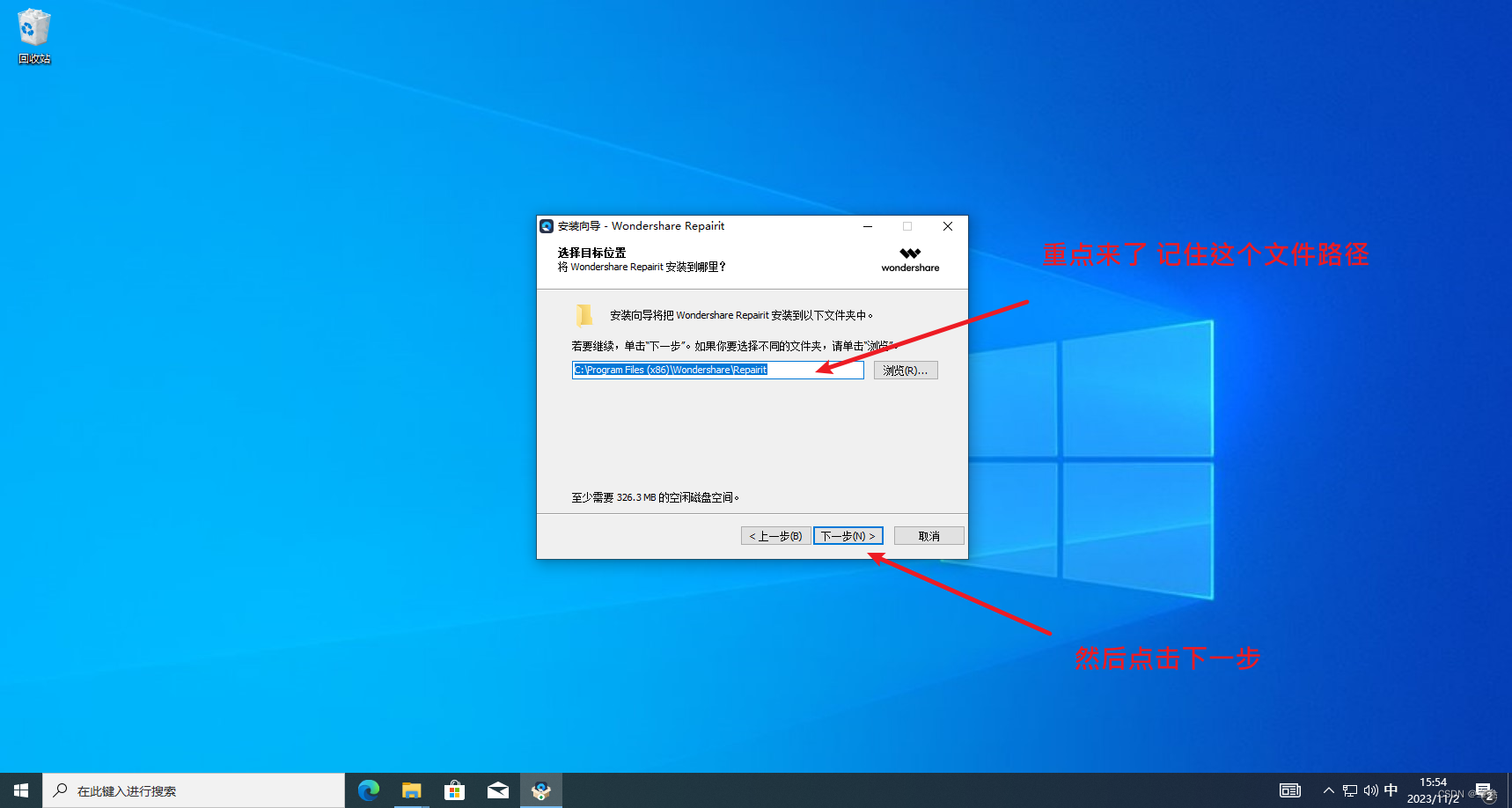Open network status tray icon
The width and height of the screenshot is (1512, 808).
click(1350, 790)
